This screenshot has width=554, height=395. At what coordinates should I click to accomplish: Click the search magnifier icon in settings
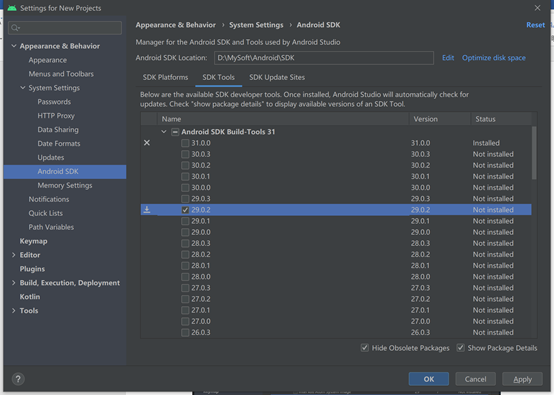click(15, 28)
